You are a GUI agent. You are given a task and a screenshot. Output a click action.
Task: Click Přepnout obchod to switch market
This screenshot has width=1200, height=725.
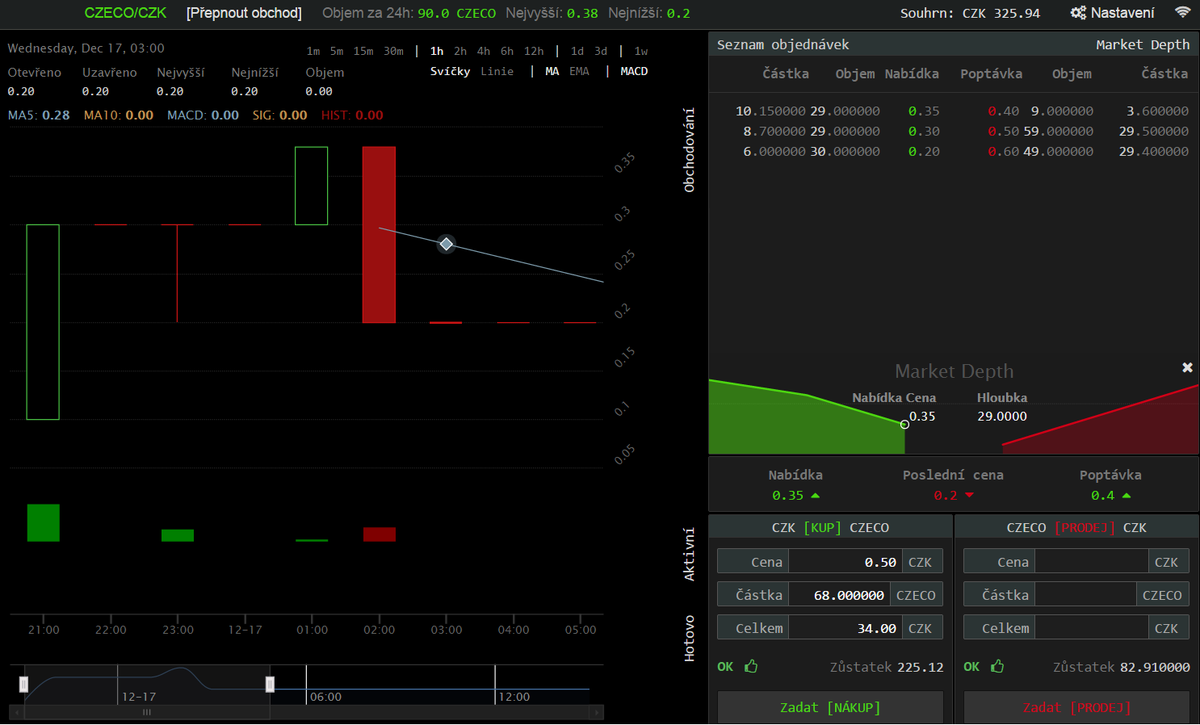click(x=244, y=13)
